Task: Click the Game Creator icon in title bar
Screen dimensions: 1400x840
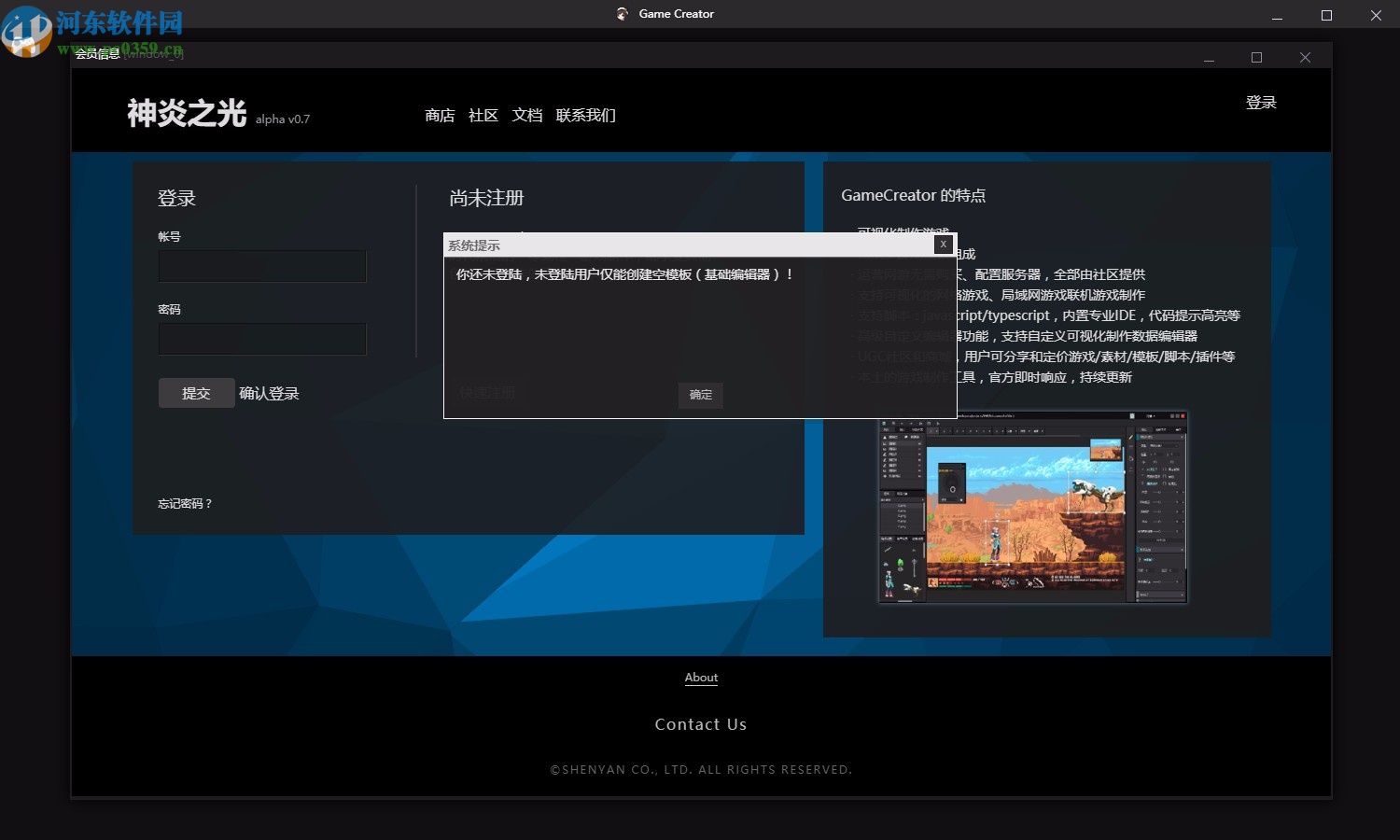Action: click(x=623, y=13)
